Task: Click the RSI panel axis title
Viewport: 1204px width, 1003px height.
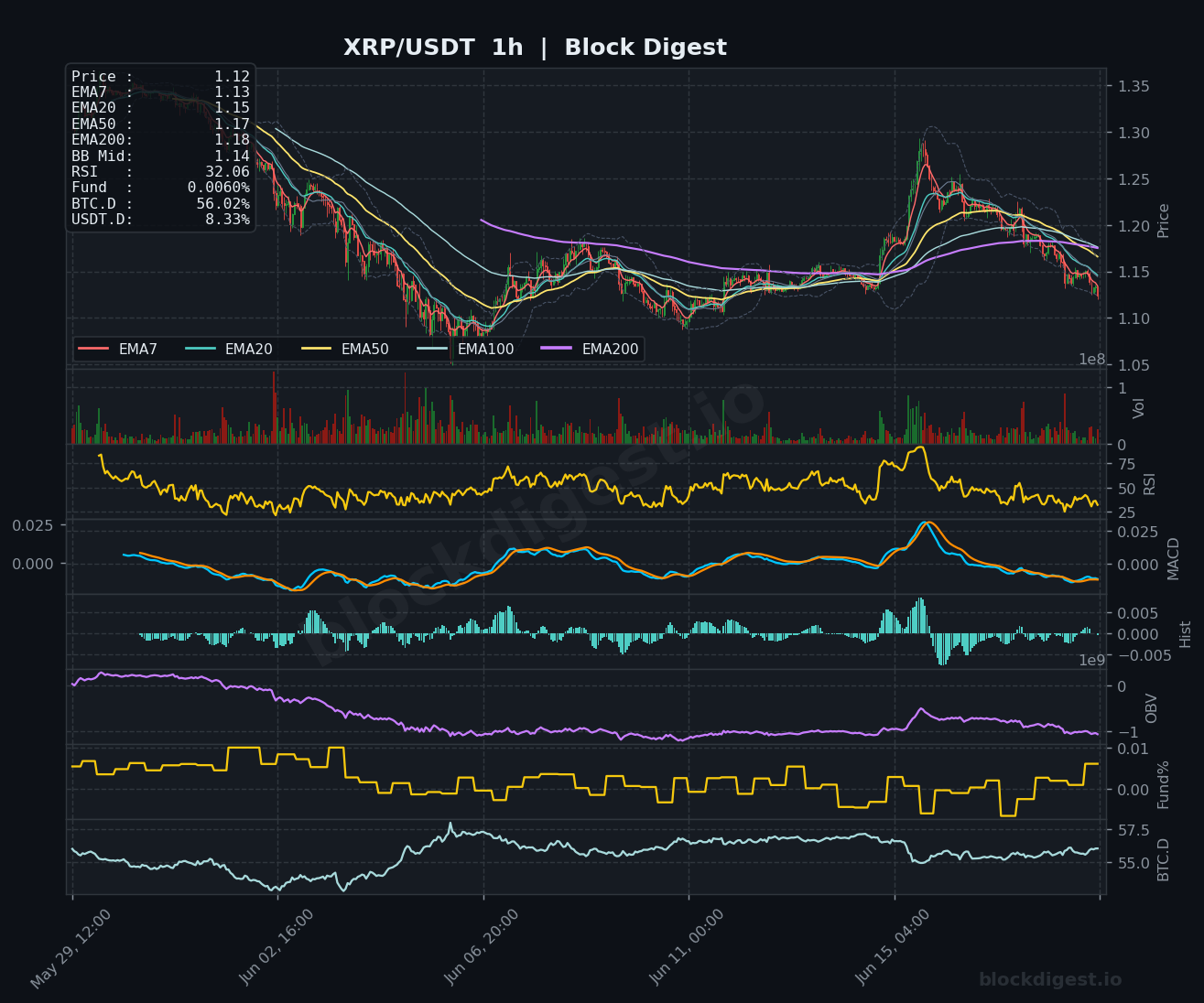Action: coord(1150,483)
